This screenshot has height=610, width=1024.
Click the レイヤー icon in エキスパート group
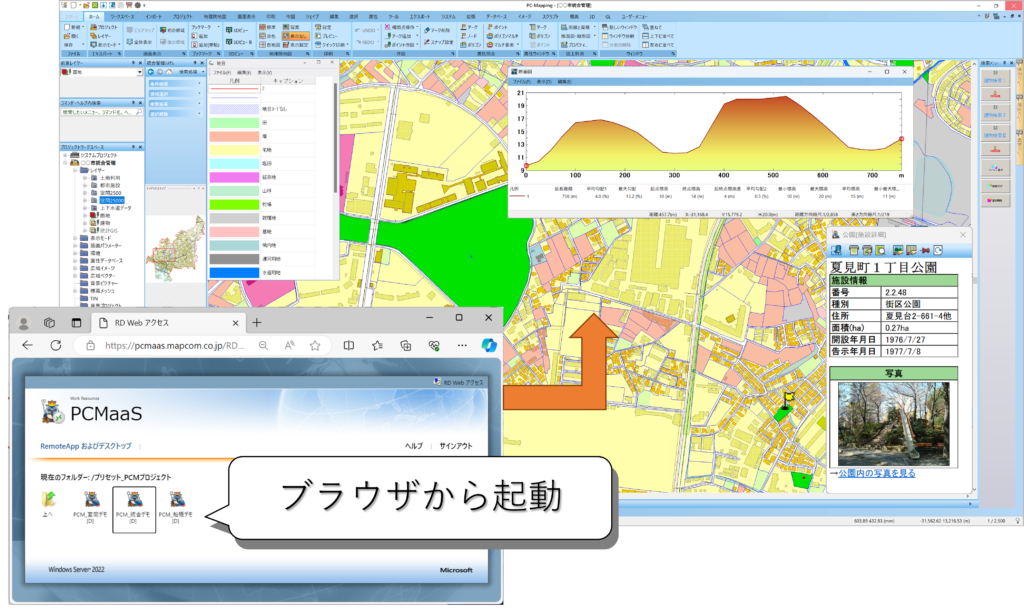point(94,37)
